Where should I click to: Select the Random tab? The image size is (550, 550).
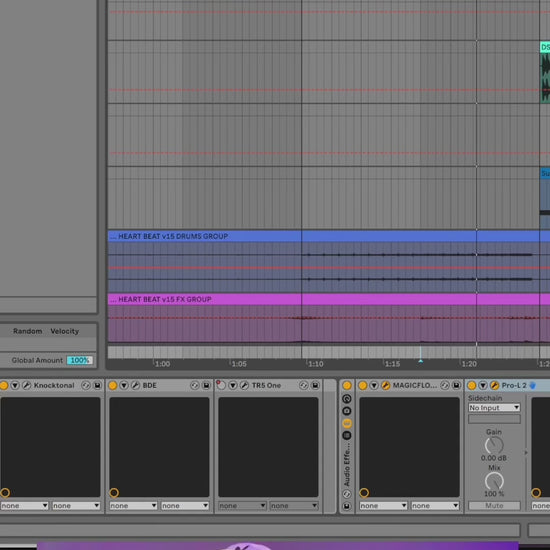pyautogui.click(x=27, y=331)
